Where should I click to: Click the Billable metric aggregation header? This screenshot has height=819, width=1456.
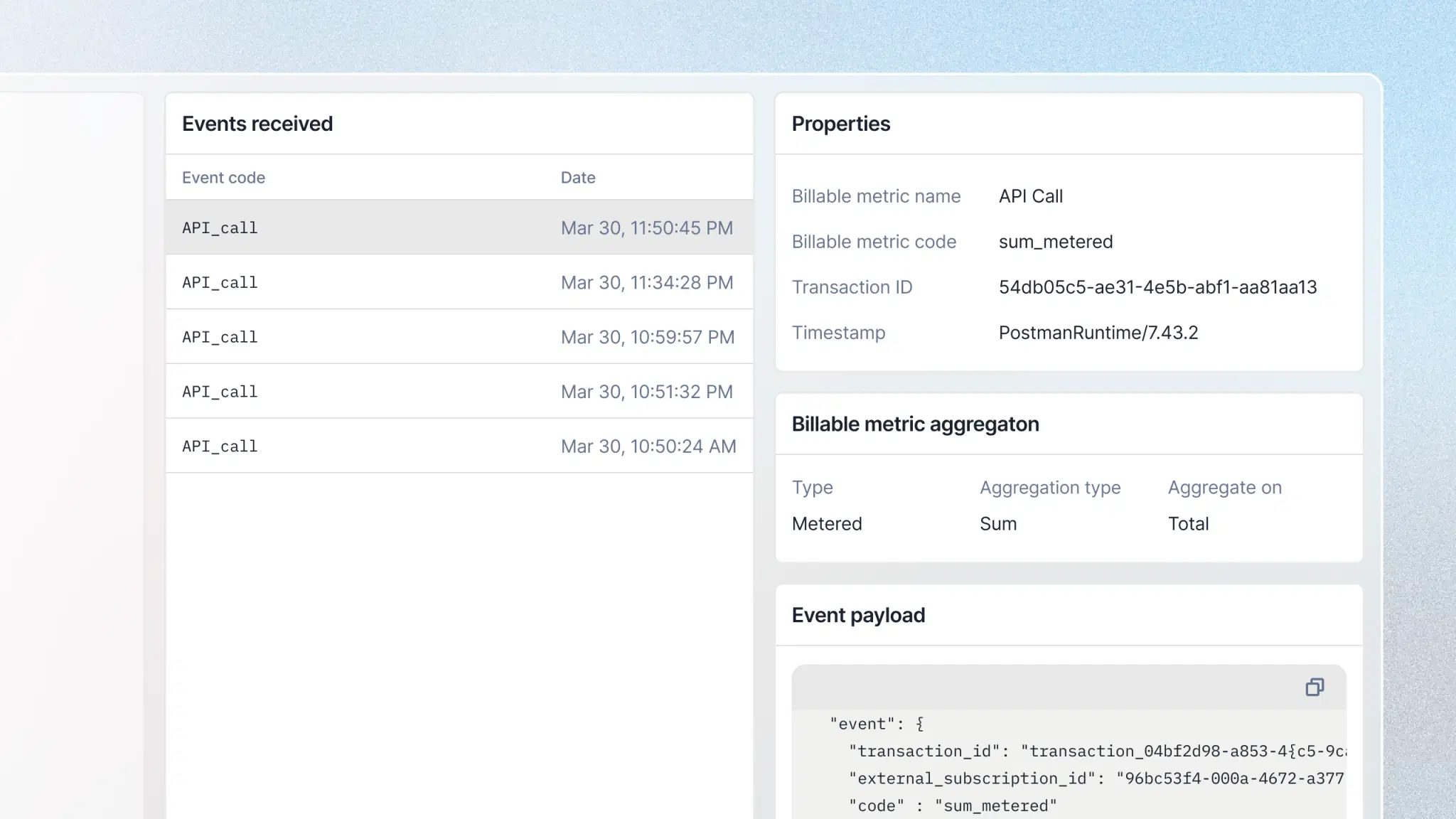click(916, 424)
